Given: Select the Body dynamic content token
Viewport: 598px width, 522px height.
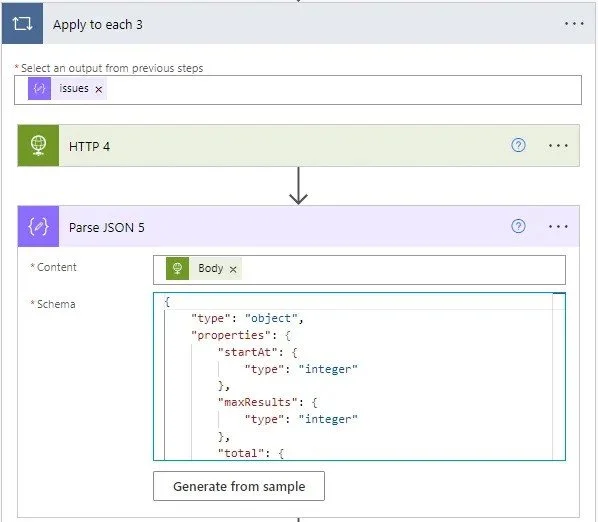Looking at the screenshot, I should click(204, 268).
